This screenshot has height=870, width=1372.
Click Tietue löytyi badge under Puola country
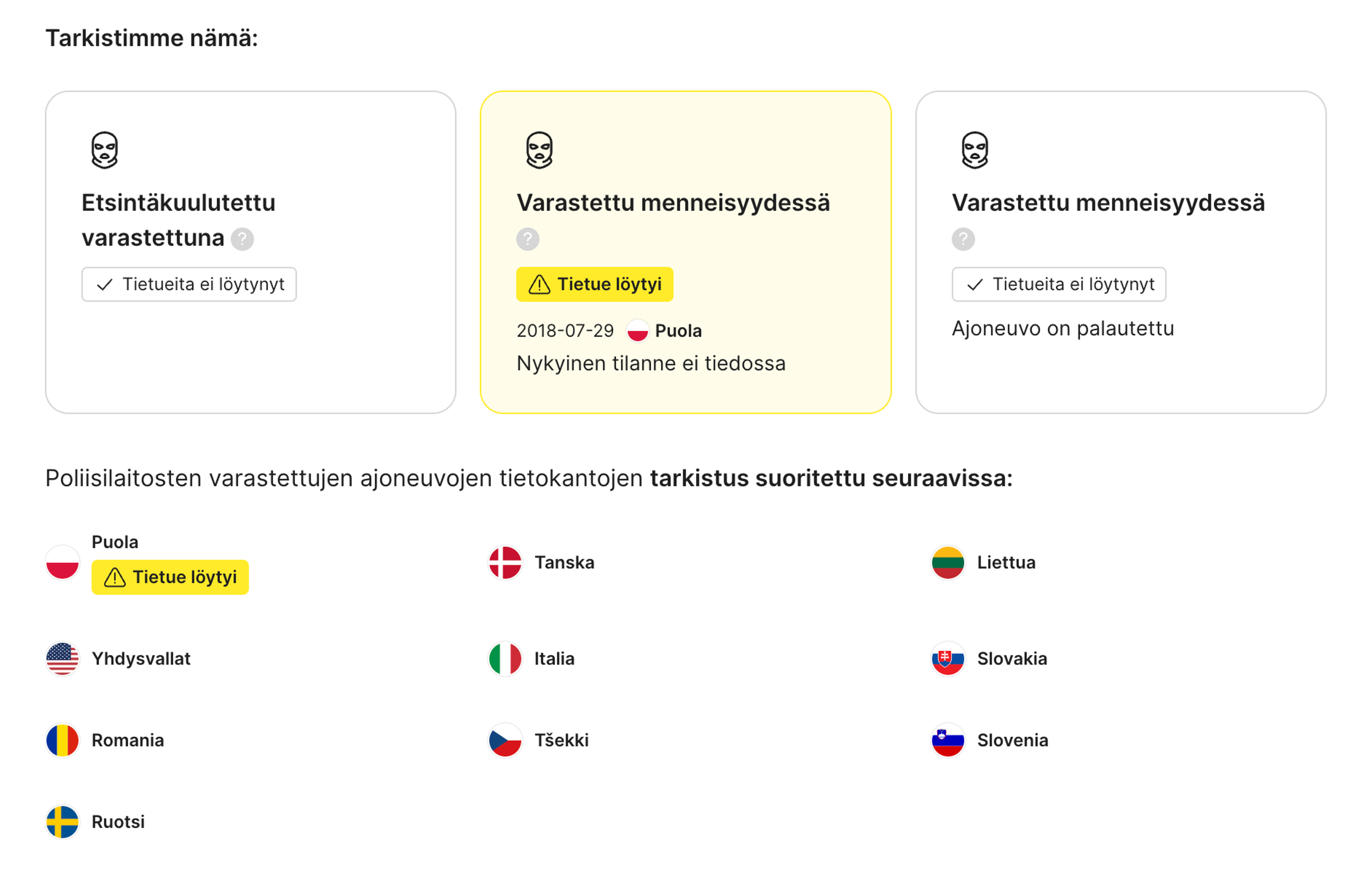coord(170,578)
